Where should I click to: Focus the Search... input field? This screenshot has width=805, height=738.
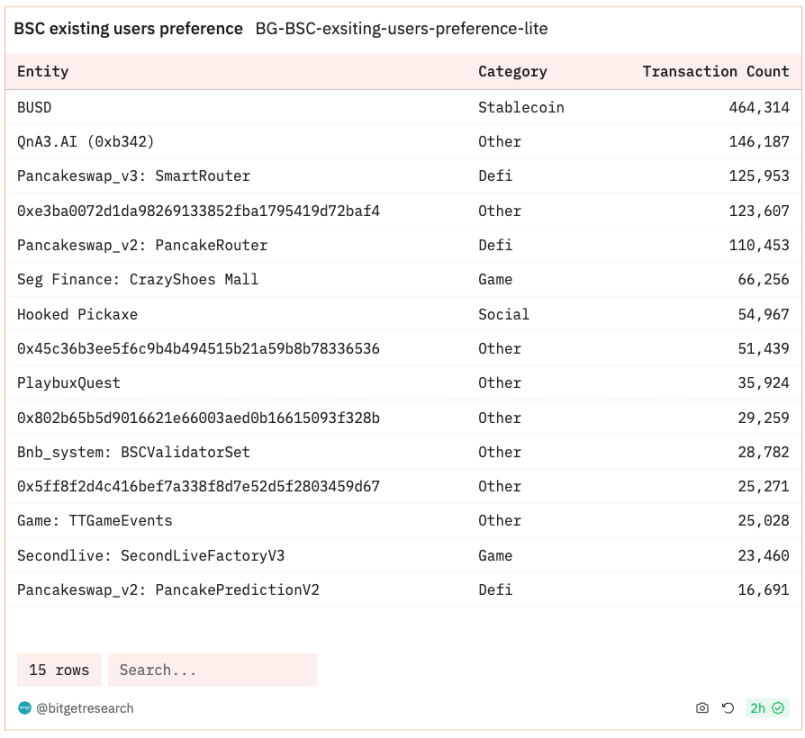click(x=211, y=670)
